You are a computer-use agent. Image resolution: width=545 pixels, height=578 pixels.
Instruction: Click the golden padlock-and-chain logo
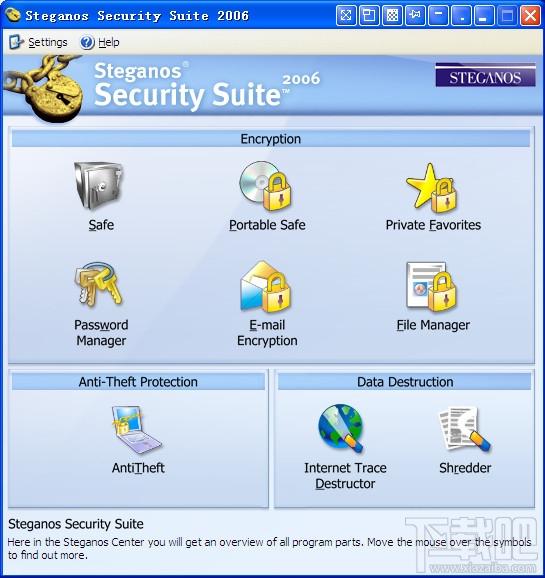(44, 88)
